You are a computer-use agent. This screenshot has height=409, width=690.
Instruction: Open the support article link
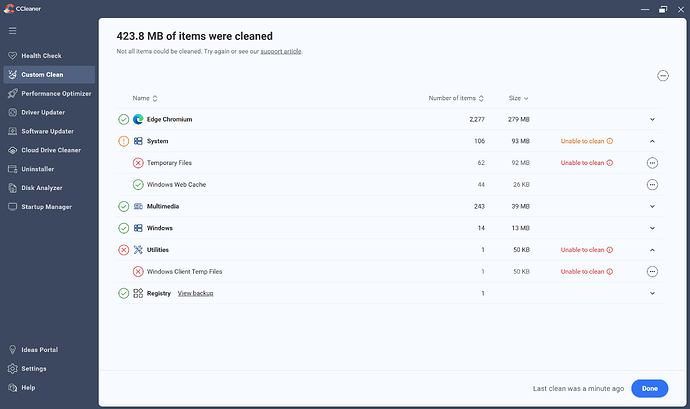coord(280,51)
